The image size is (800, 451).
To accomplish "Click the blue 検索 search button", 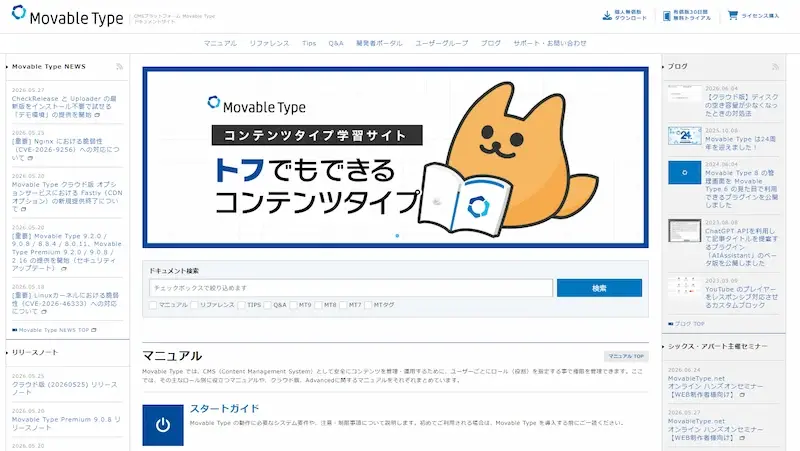I will (x=599, y=288).
